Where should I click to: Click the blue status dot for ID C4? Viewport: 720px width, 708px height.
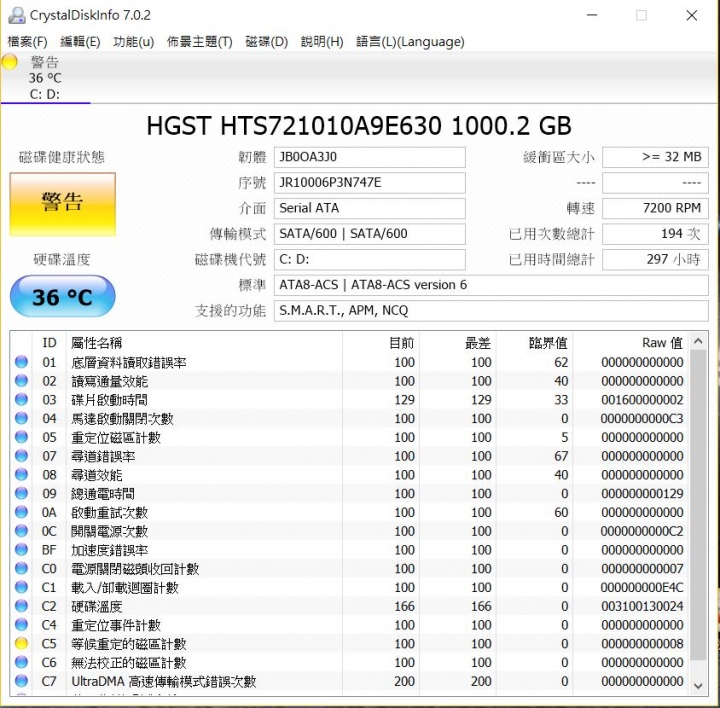21,625
